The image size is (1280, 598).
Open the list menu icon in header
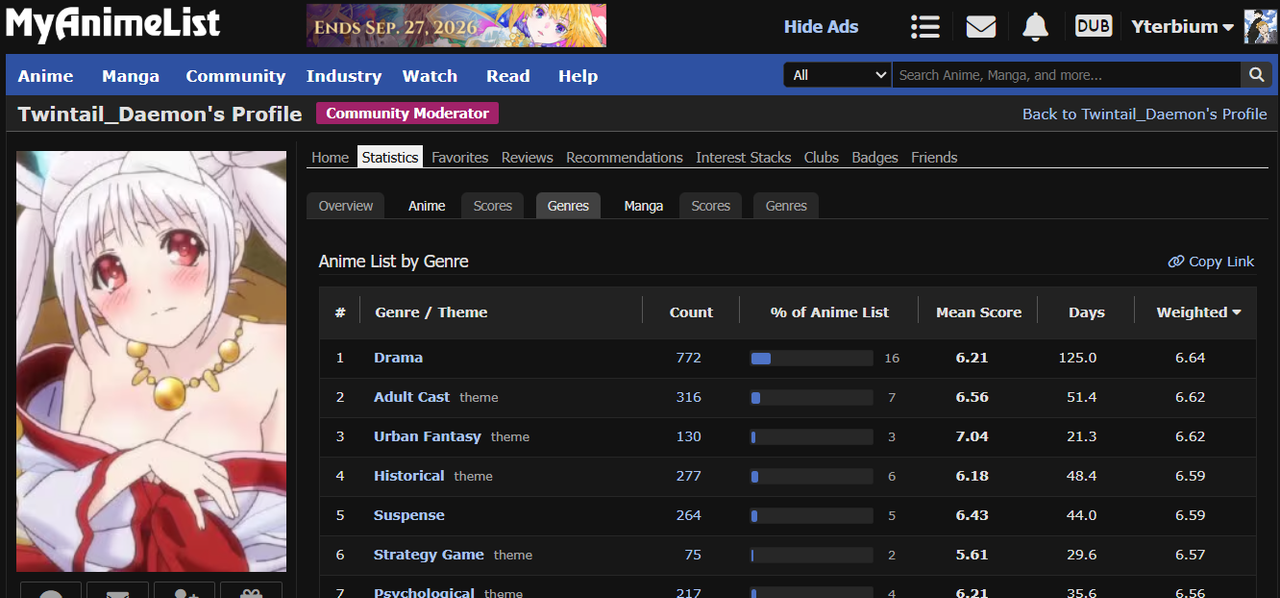pyautogui.click(x=925, y=27)
